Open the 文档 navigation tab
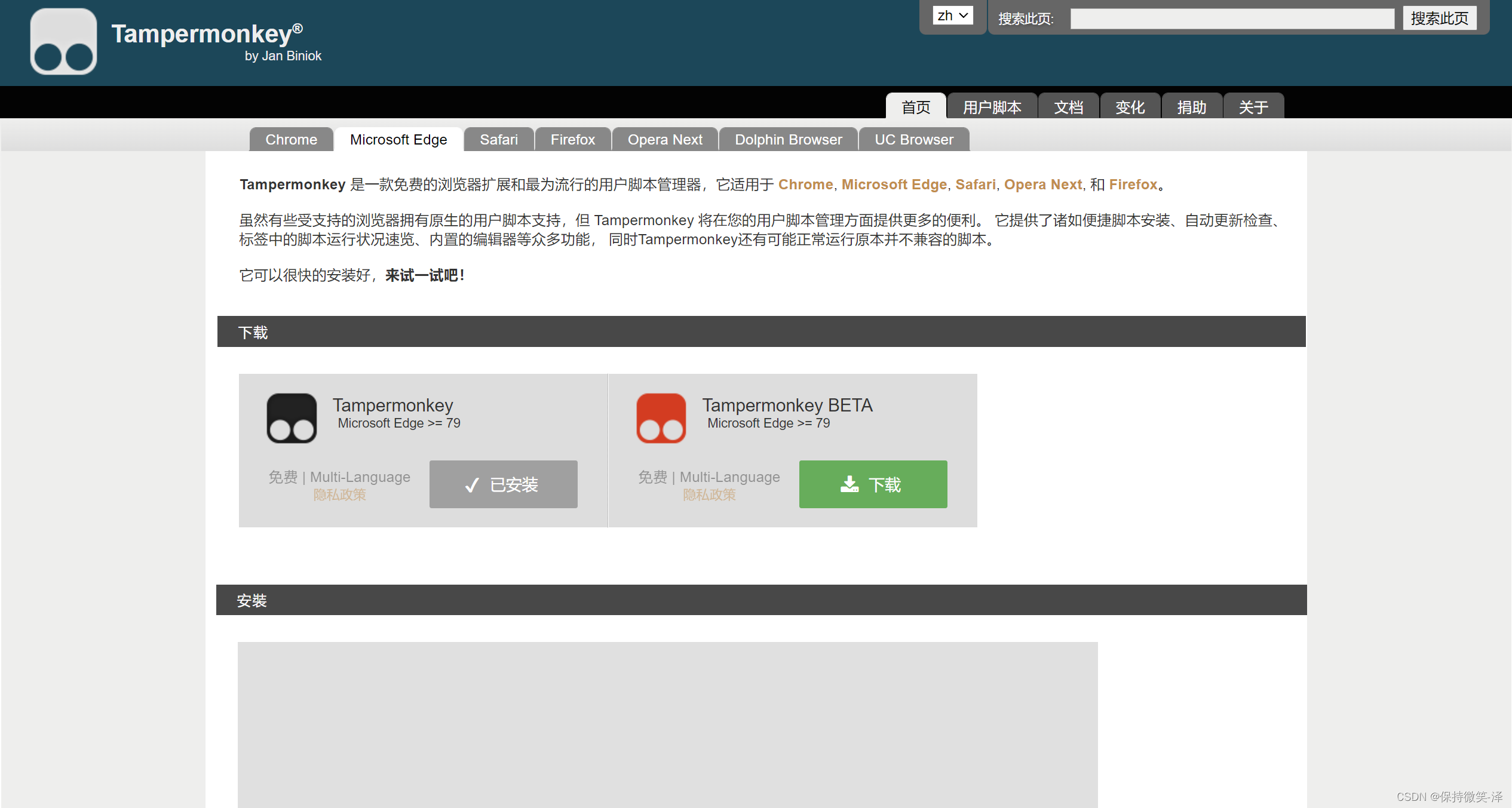Viewport: 1512px width, 808px height. [1069, 106]
